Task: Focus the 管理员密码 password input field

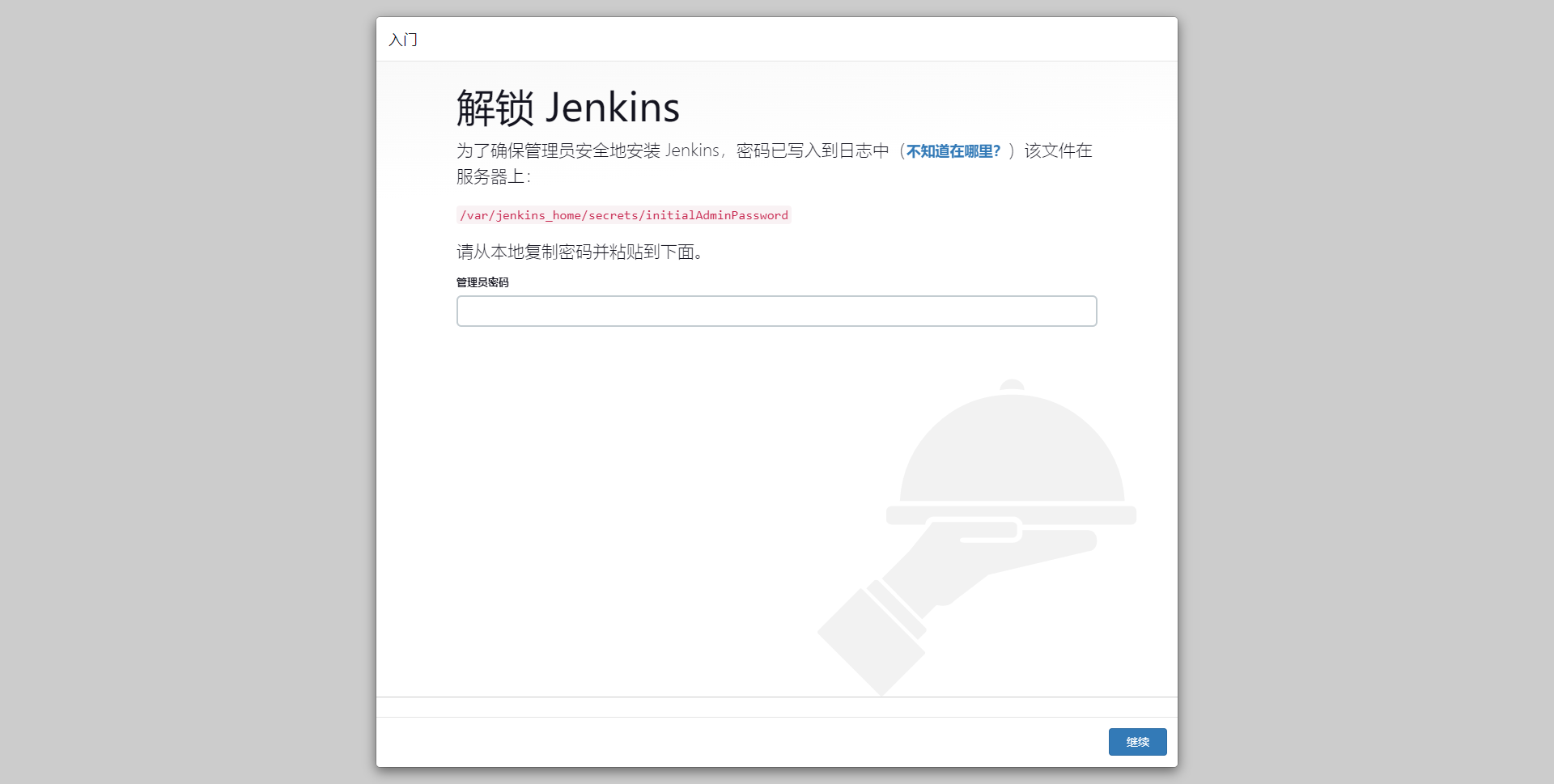Action: (x=777, y=311)
